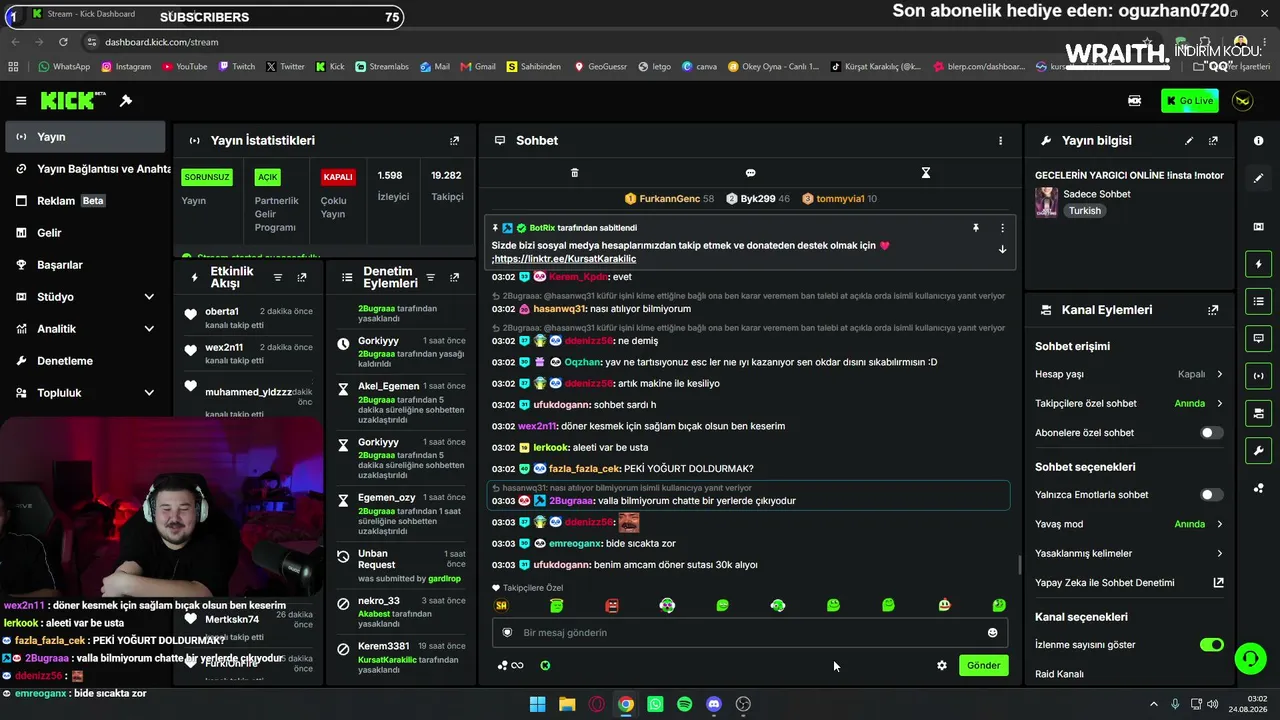The image size is (1280, 720).
Task: Pop out the Kanal Eylemleri panel
Action: click(x=1214, y=310)
